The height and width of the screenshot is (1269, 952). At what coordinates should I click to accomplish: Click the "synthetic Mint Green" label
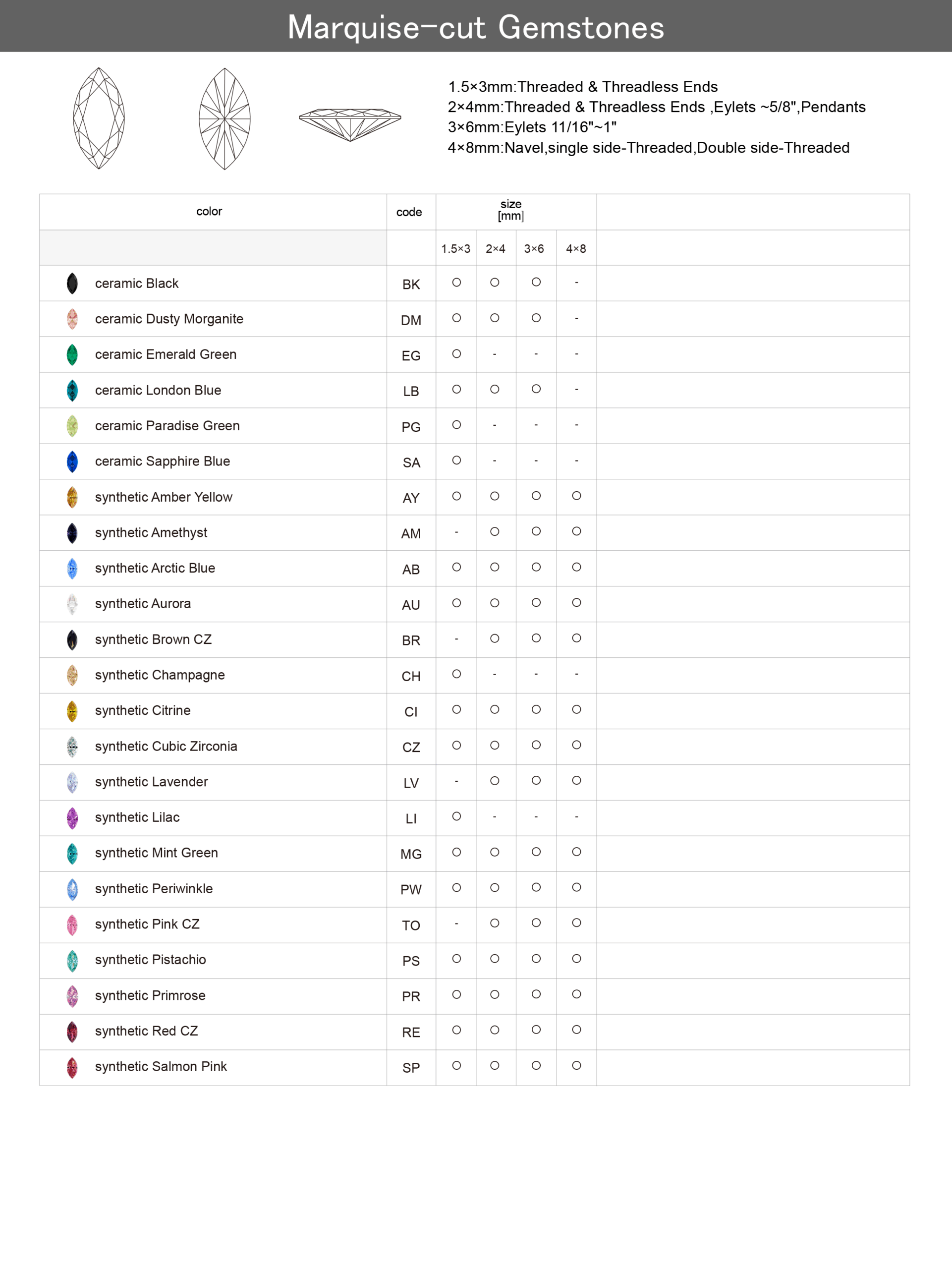pos(157,853)
